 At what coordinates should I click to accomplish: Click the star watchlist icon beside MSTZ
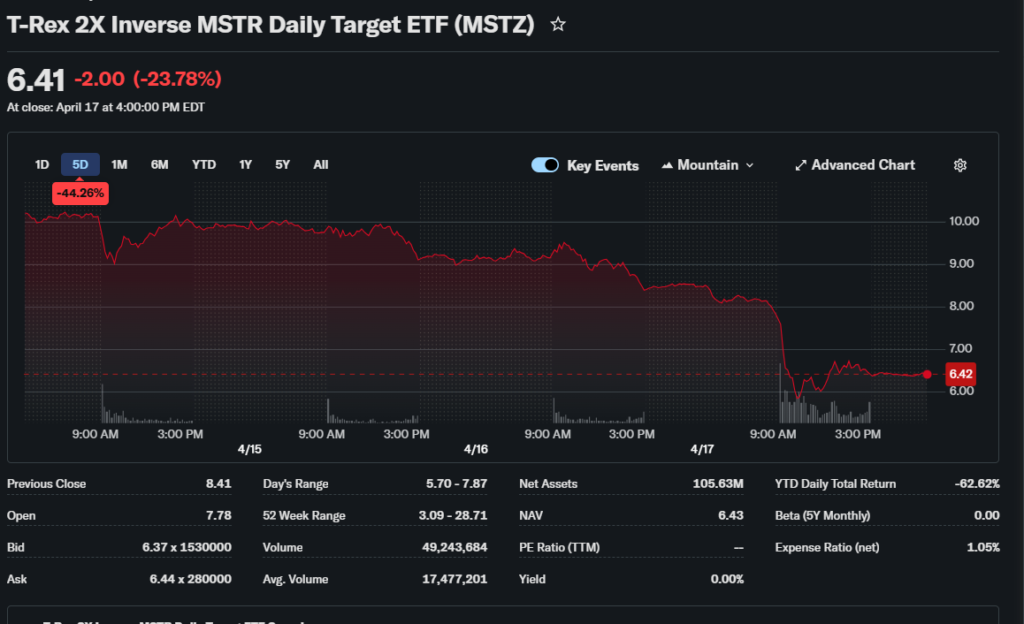point(558,24)
